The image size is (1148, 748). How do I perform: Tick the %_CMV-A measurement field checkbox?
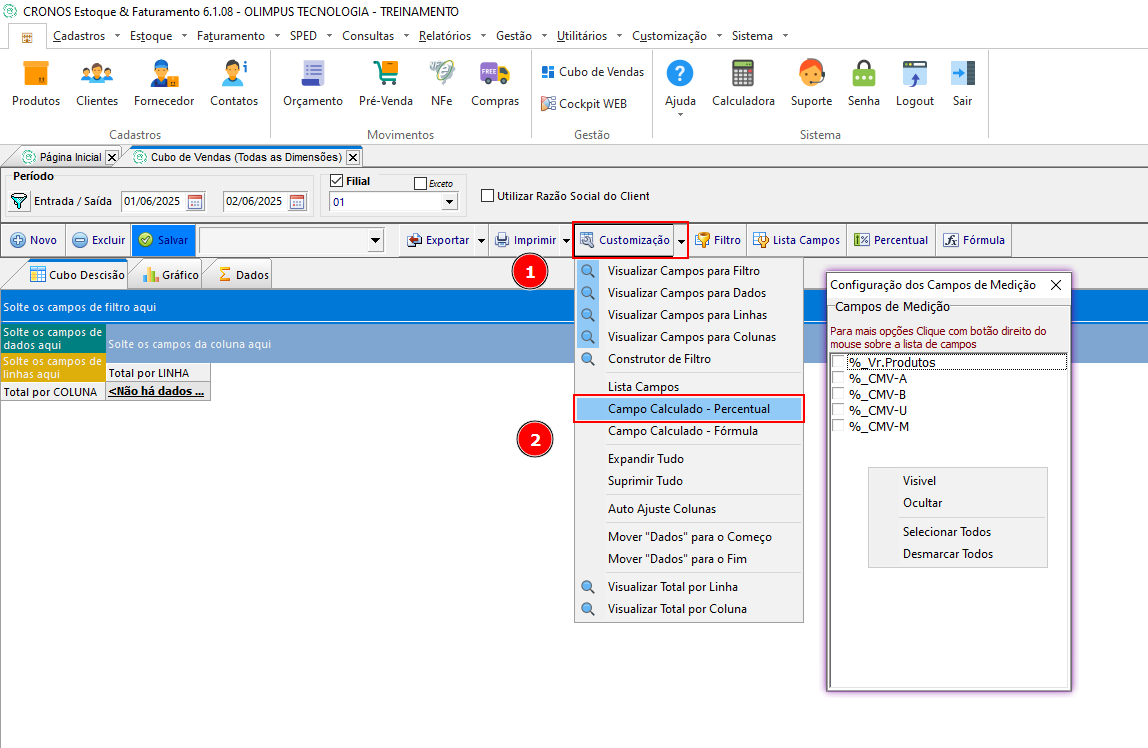coord(838,378)
